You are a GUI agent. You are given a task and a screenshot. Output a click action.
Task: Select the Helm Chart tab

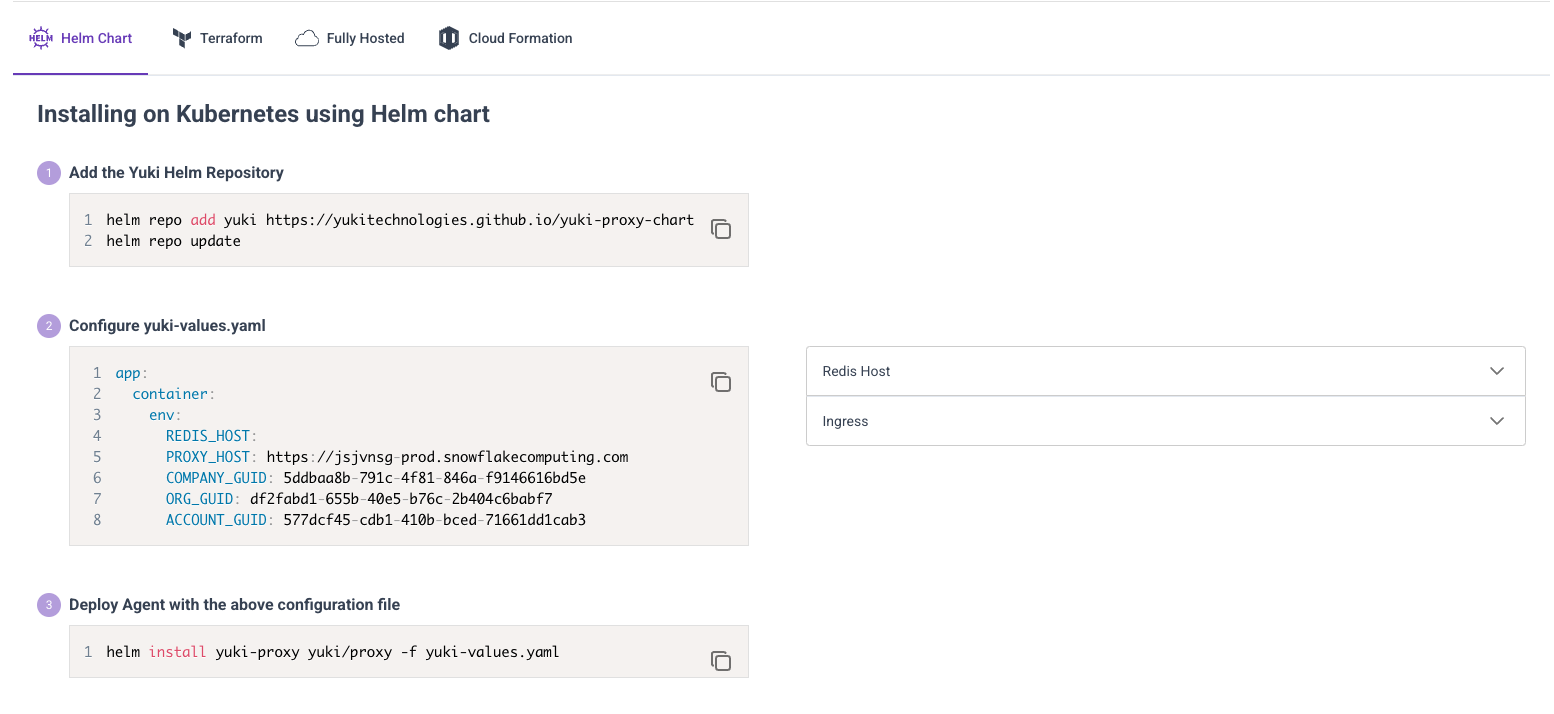81,38
